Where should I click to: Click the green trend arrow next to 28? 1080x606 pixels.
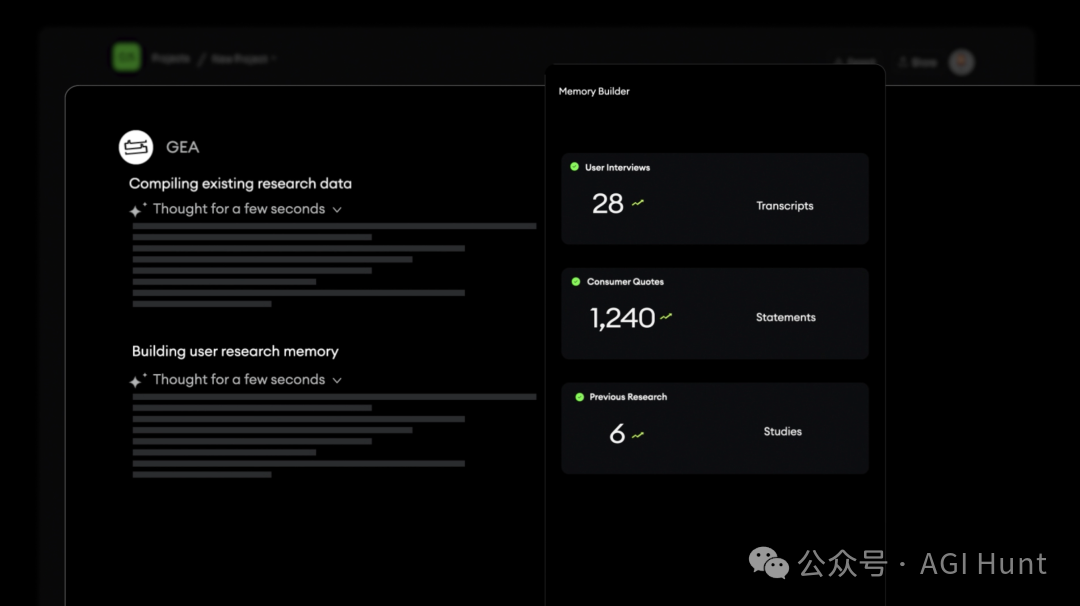point(638,202)
